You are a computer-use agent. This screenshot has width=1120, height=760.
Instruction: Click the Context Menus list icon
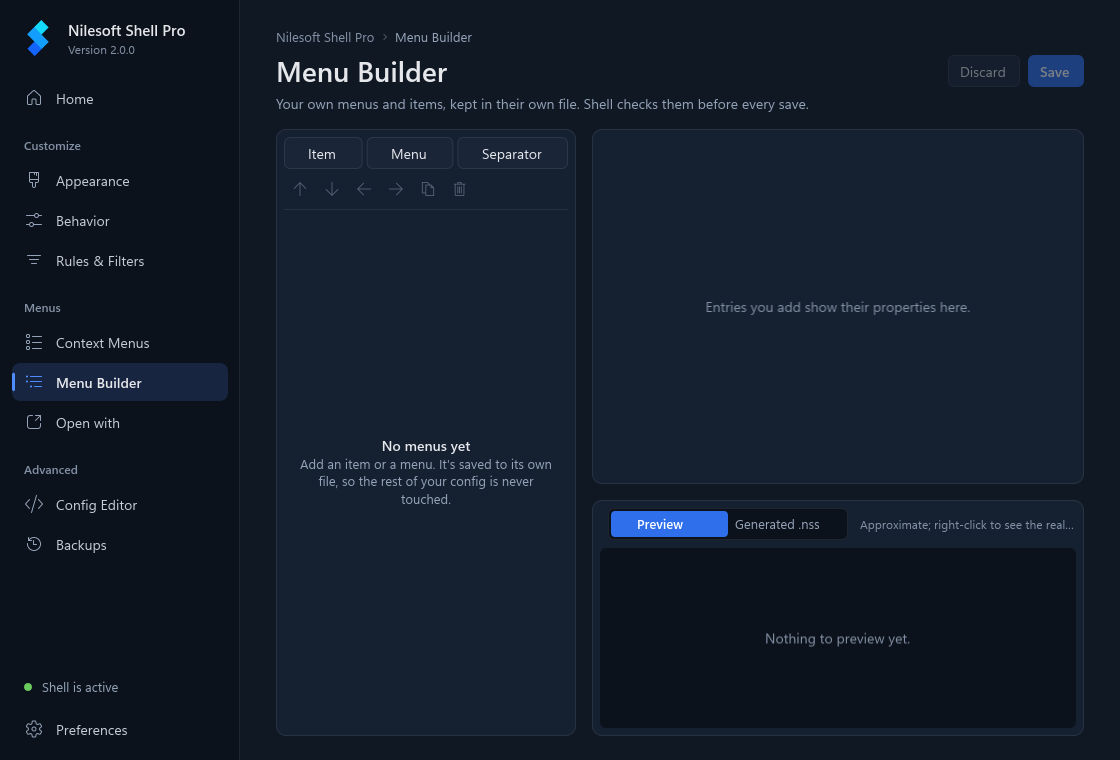[34, 342]
